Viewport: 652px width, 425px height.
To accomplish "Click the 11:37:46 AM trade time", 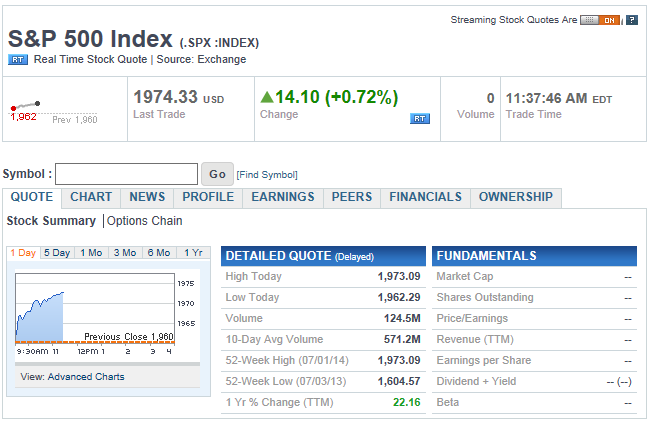I will pyautogui.click(x=546, y=99).
